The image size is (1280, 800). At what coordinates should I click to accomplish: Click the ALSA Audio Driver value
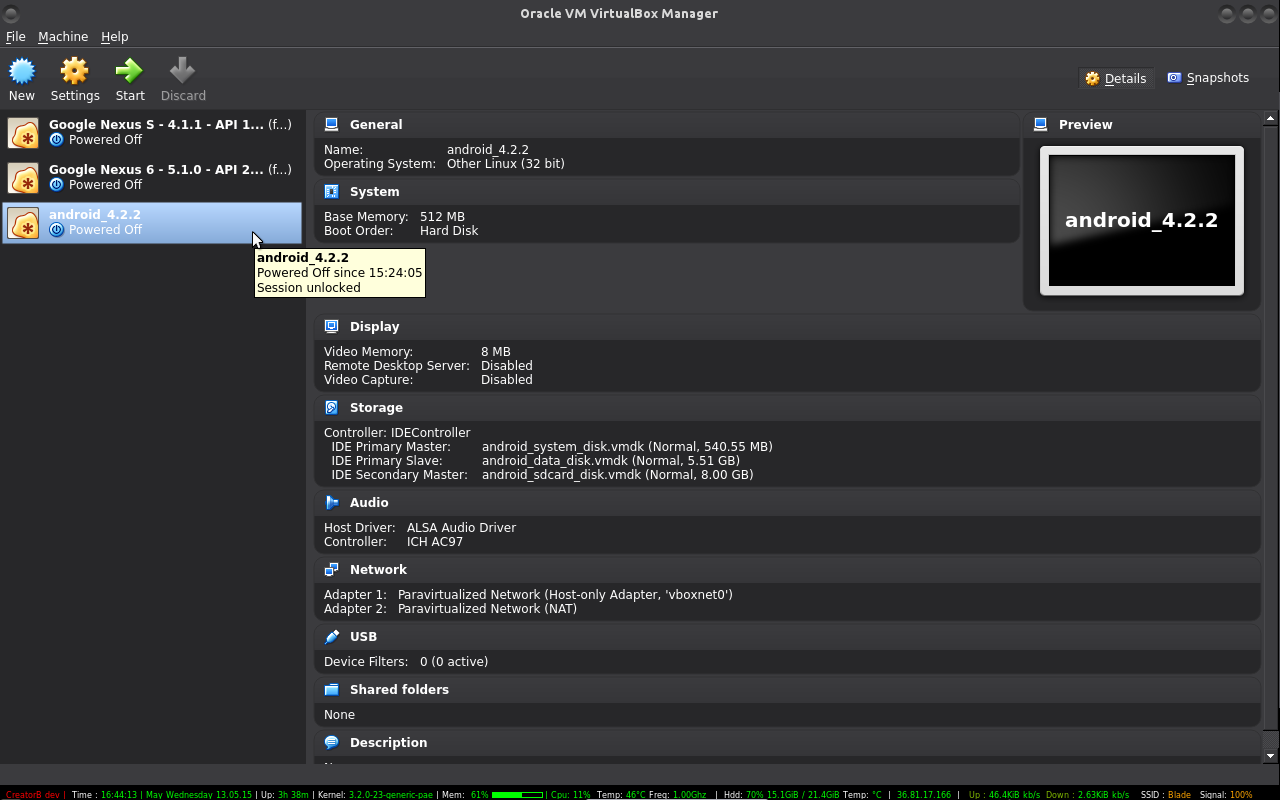(461, 528)
